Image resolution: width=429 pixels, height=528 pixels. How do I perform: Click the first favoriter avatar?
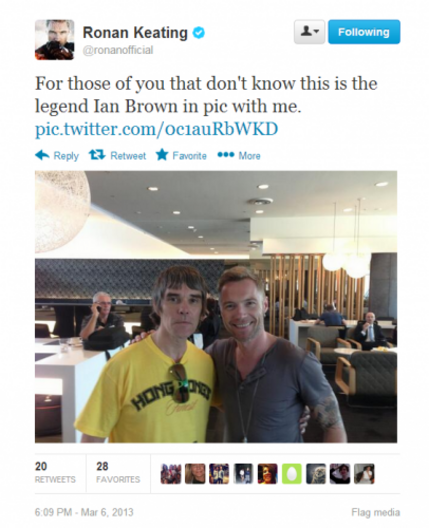(x=171, y=474)
